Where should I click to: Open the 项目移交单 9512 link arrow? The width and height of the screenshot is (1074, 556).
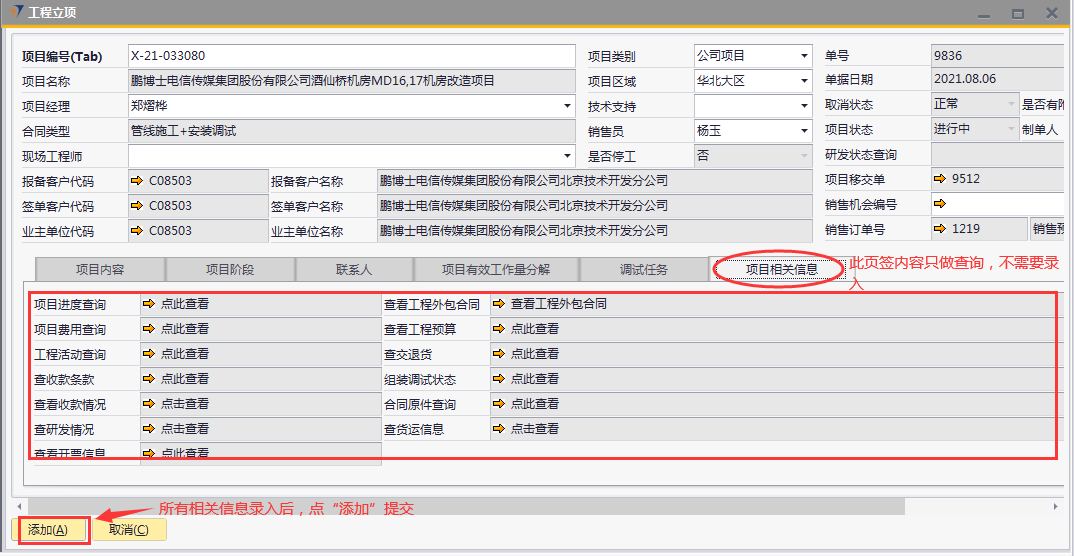point(940,180)
